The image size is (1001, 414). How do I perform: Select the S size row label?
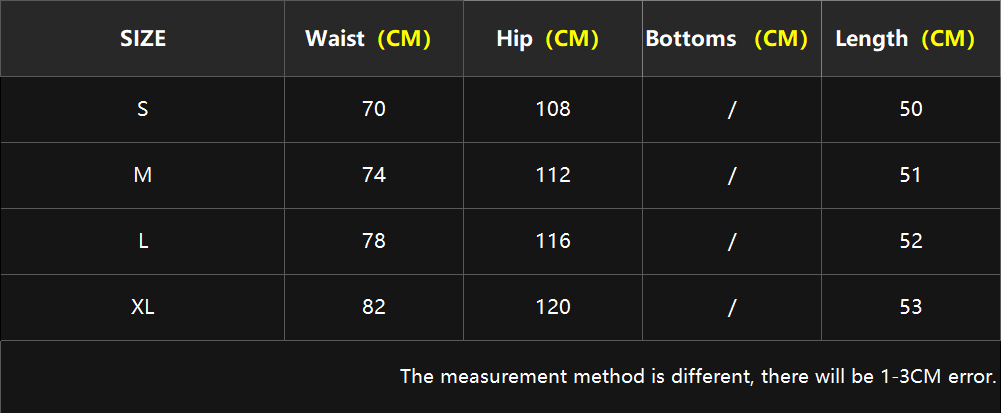(x=142, y=109)
